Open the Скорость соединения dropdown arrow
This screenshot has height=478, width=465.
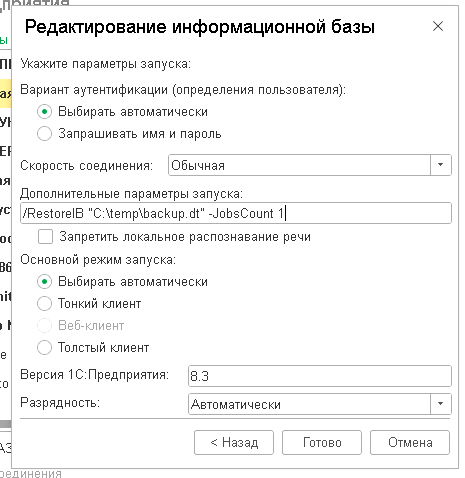(441, 165)
